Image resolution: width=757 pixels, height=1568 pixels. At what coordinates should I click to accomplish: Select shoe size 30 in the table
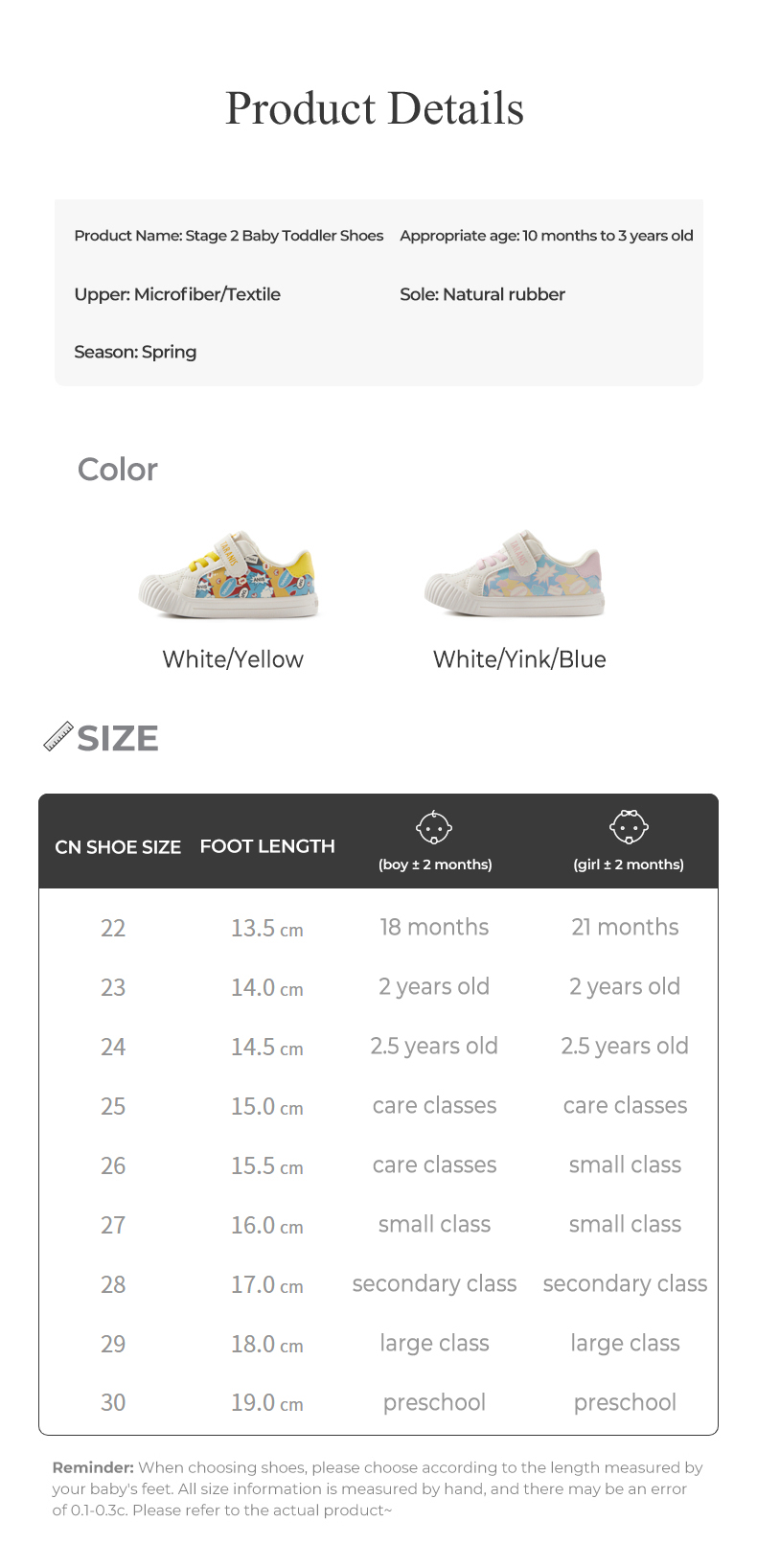click(113, 1402)
